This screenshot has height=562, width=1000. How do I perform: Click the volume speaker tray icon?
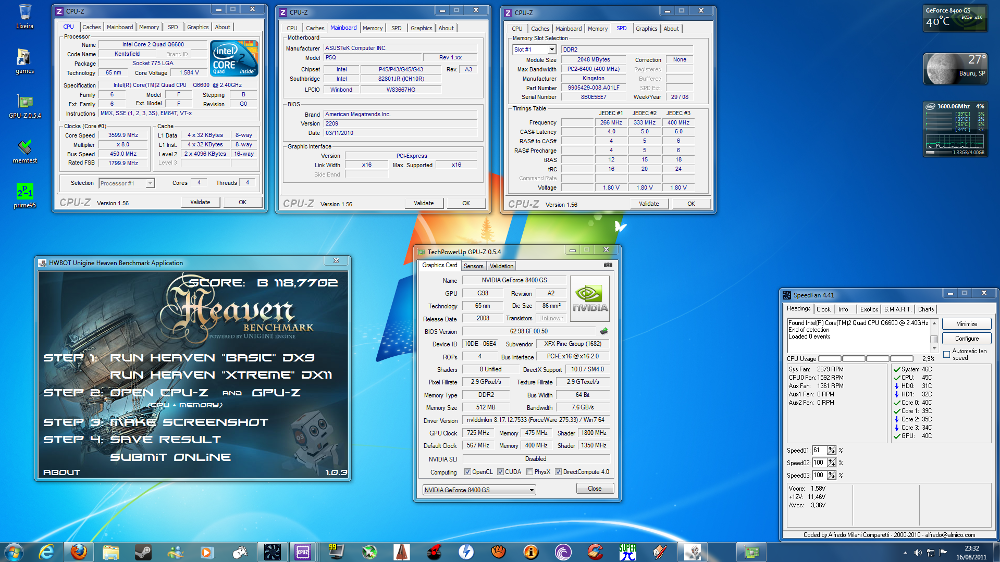pos(918,552)
